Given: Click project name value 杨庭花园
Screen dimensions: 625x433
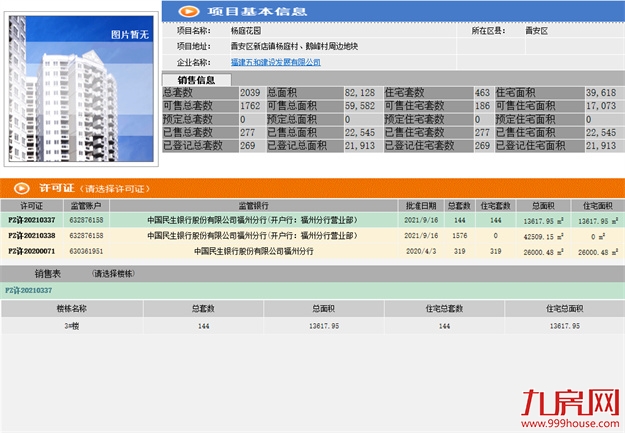Looking at the screenshot, I should pyautogui.click(x=246, y=31).
